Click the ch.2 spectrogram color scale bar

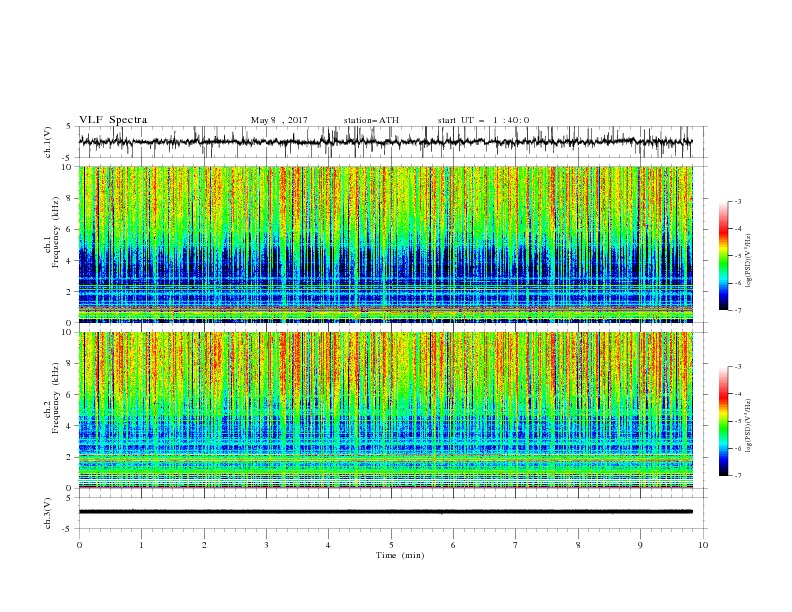coord(723,421)
